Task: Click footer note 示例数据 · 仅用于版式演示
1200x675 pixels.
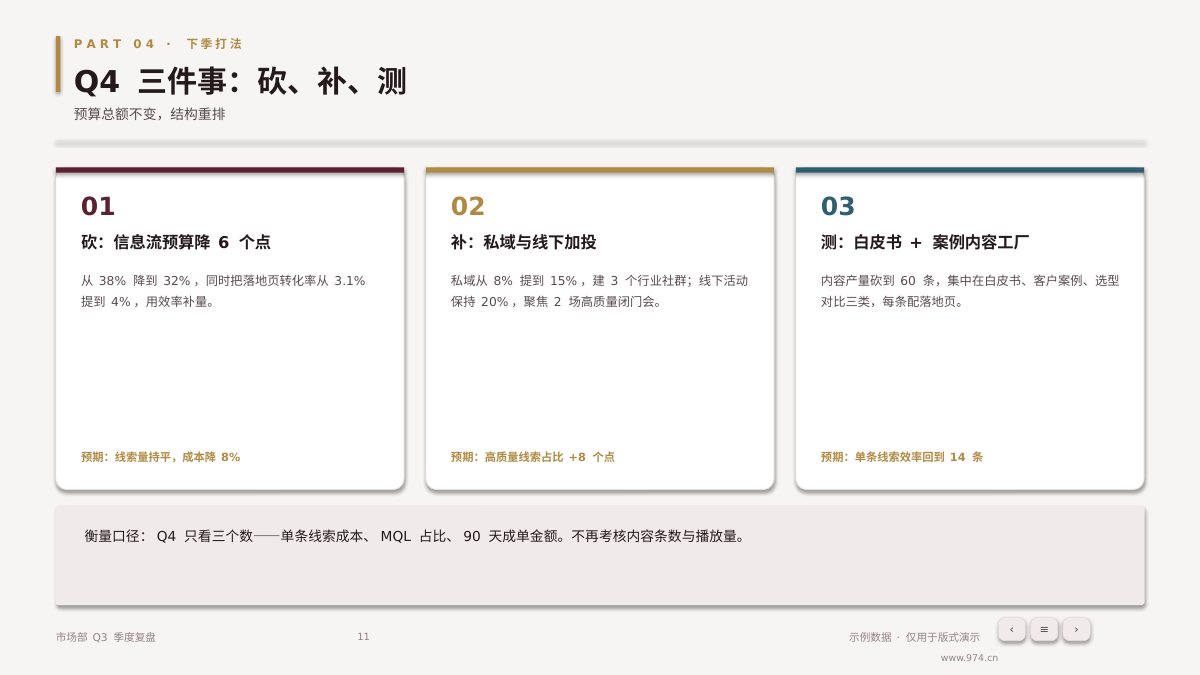Action: tap(914, 637)
